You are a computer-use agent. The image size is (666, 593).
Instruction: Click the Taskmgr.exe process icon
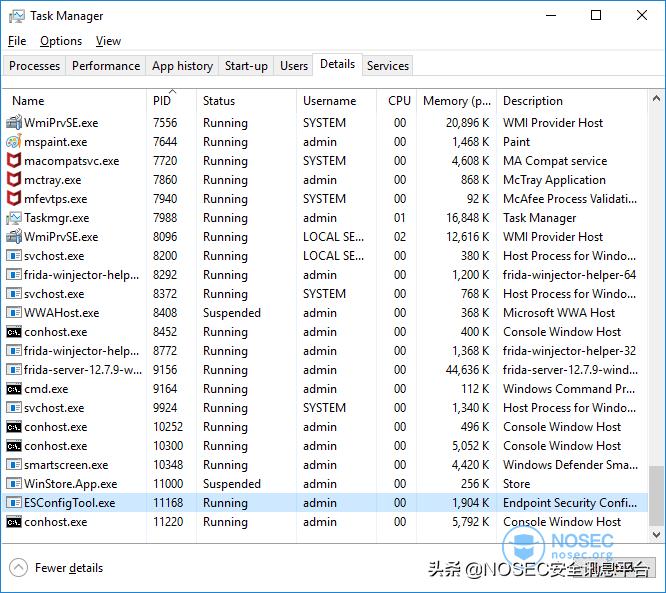coord(14,218)
